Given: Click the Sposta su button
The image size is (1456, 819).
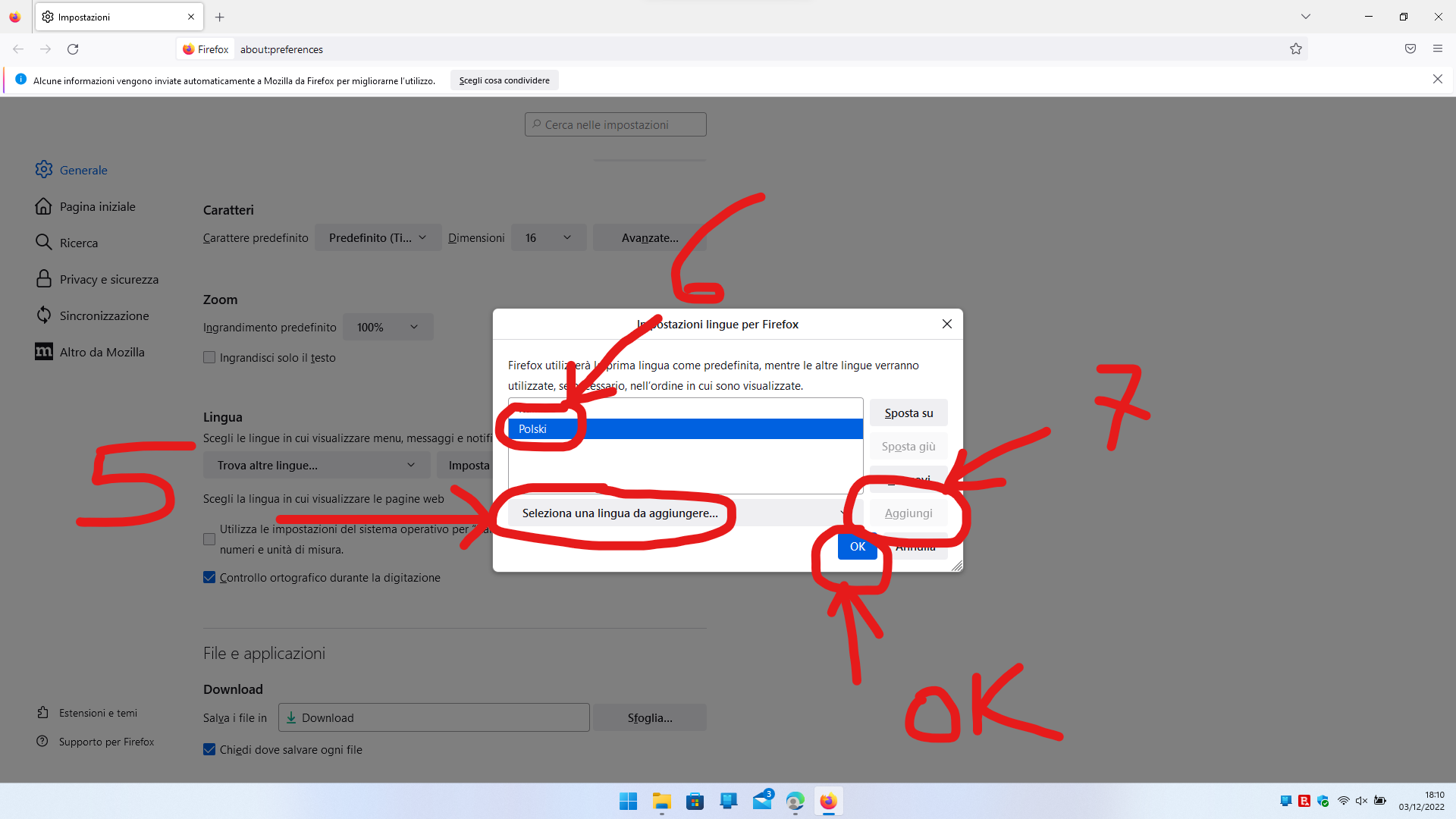Looking at the screenshot, I should click(908, 413).
